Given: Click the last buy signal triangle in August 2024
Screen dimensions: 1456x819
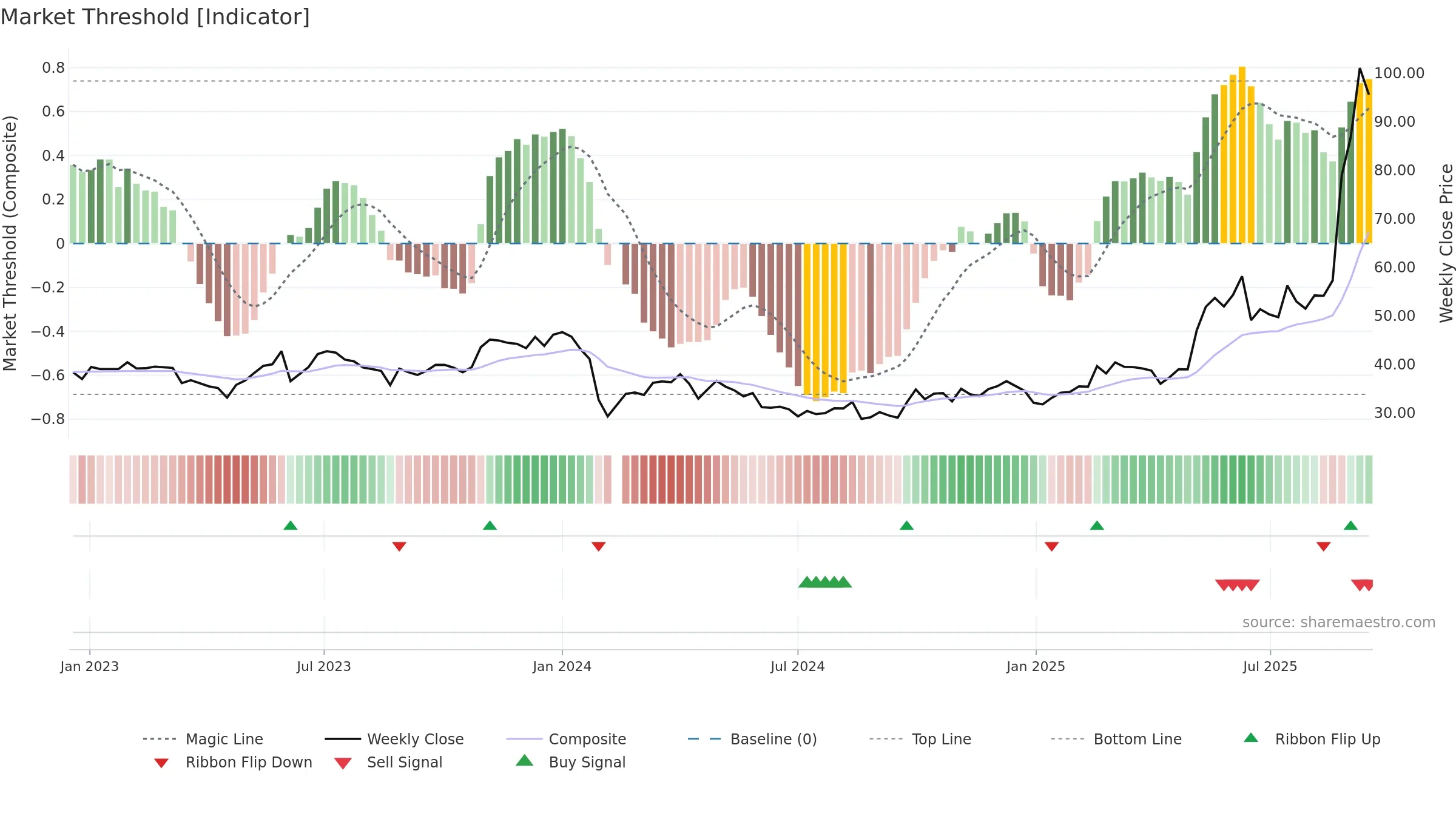Looking at the screenshot, I should pos(843,582).
